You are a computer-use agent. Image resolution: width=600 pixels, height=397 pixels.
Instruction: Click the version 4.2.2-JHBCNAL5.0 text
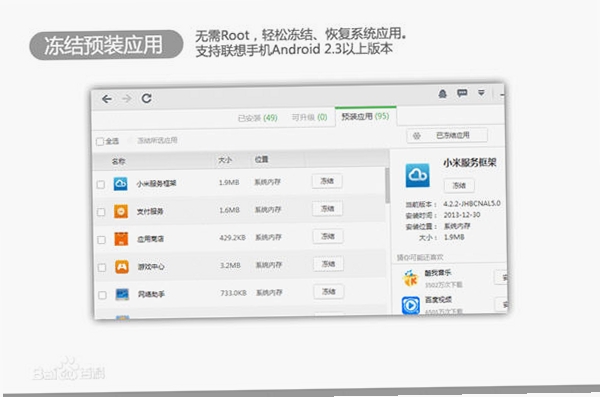472,204
